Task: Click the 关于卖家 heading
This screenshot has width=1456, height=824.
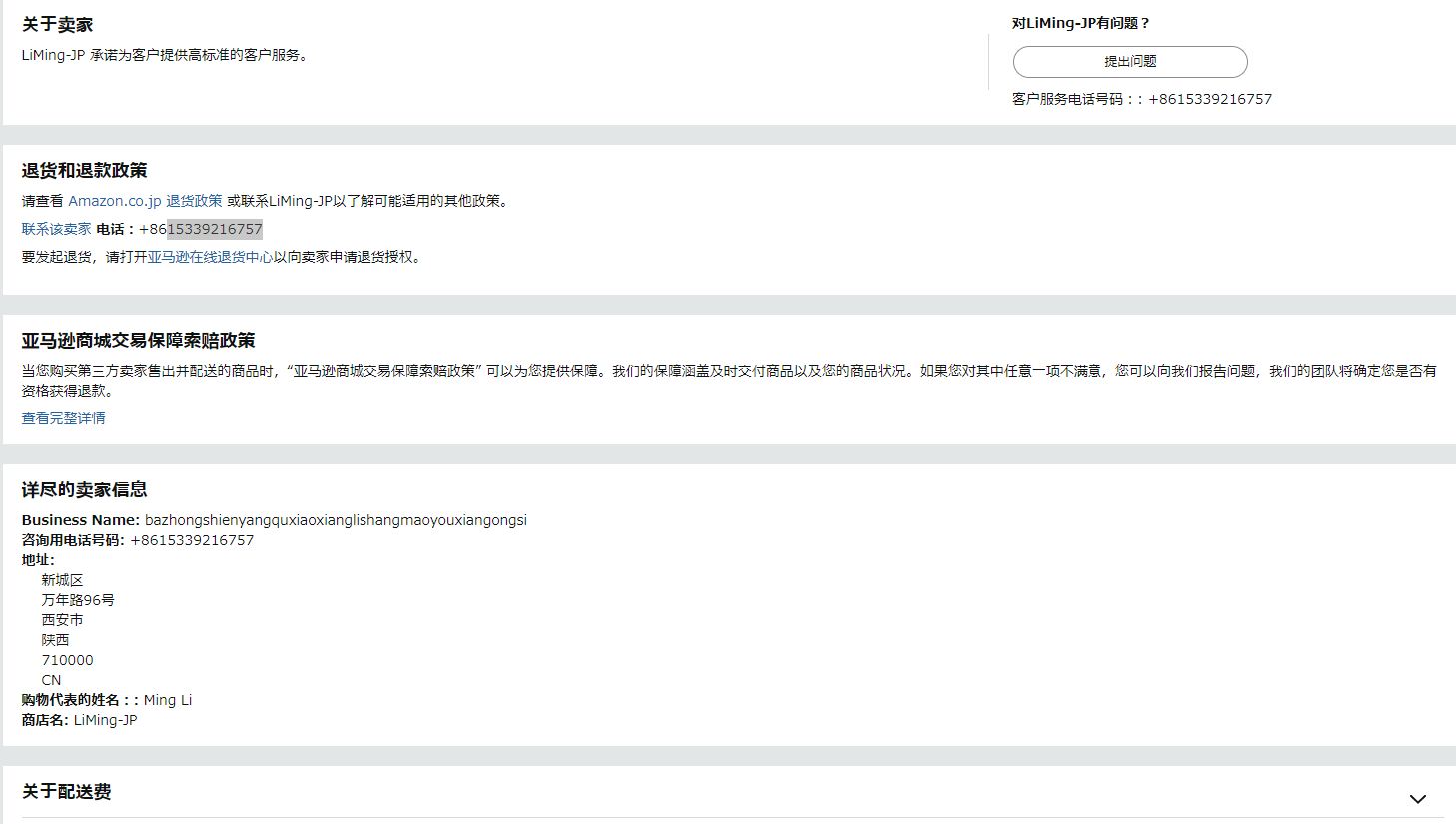Action: [x=58, y=25]
